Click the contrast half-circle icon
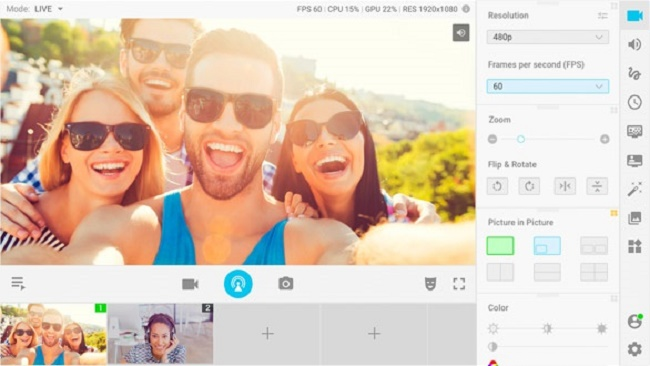Image resolution: width=650 pixels, height=366 pixels. (493, 347)
